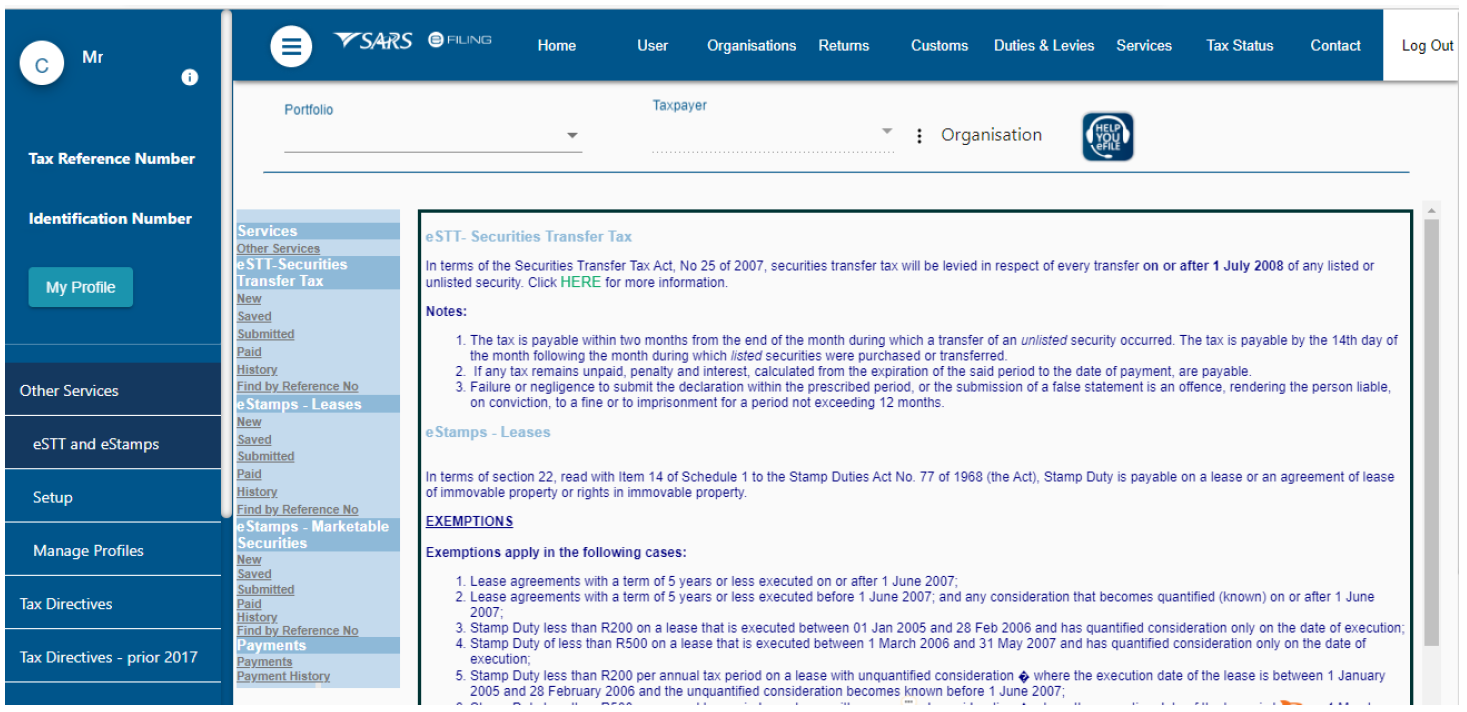This screenshot has width=1467, height=712.
Task: Click the Log Out button
Action: (1427, 46)
